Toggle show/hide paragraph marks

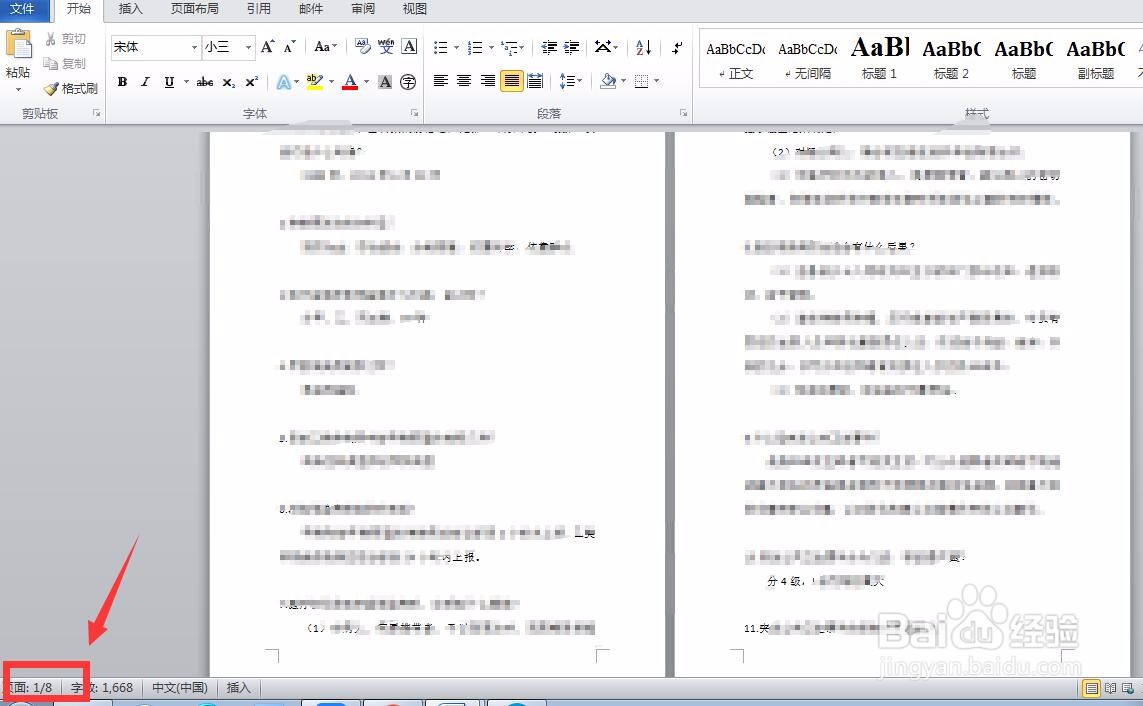click(x=676, y=47)
